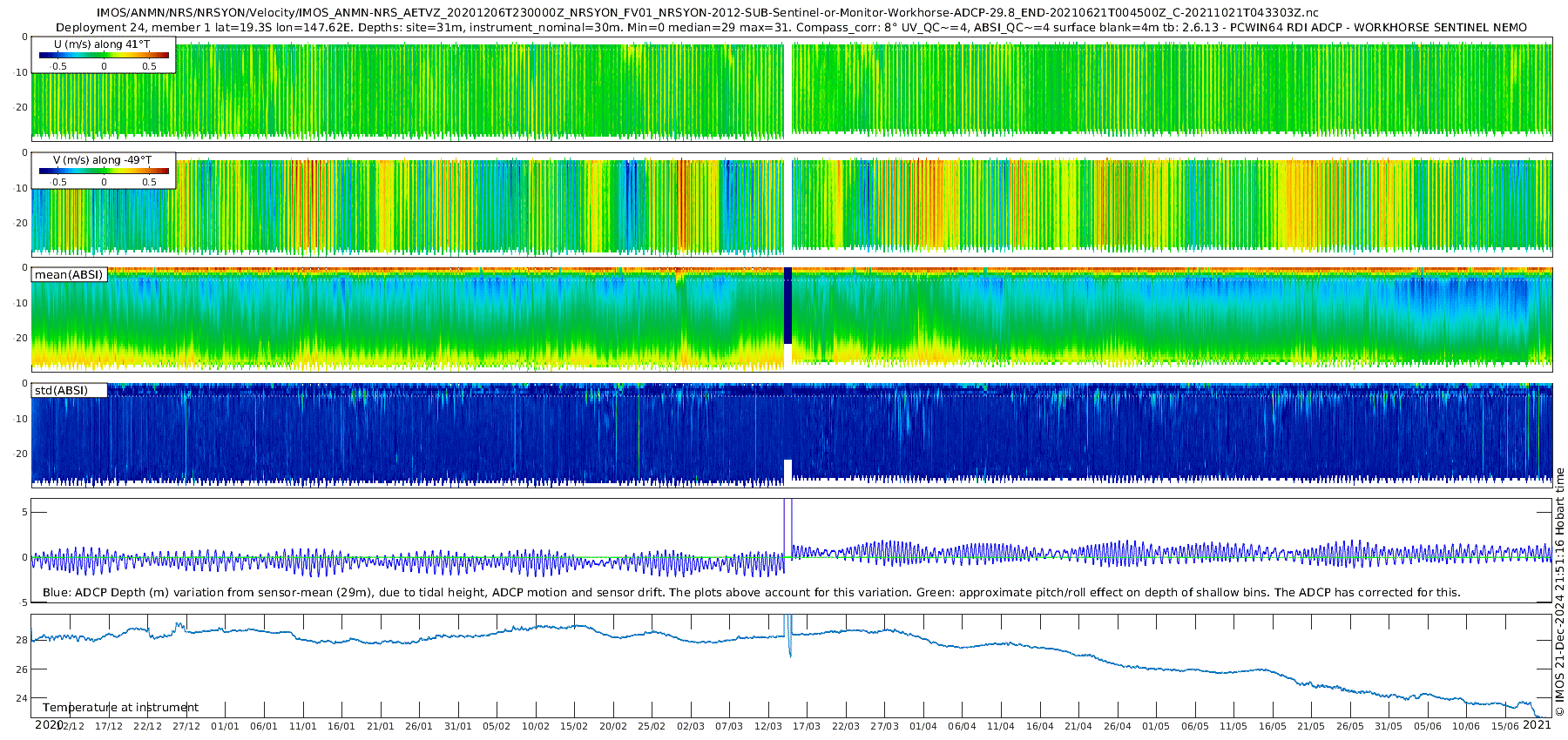Screen dimensions: 1568x740
Task: Click the 26/04 date tick label
Action: click(x=1117, y=726)
